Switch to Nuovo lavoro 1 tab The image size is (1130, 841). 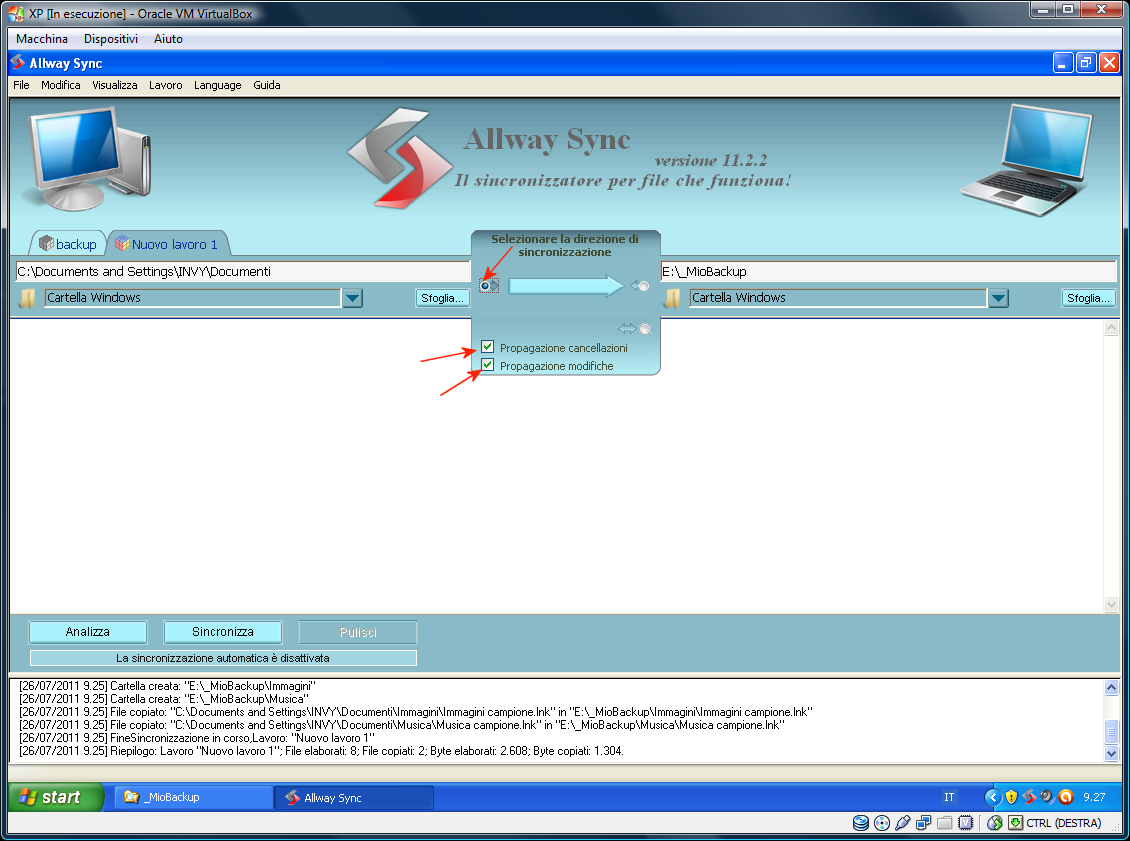pos(168,244)
